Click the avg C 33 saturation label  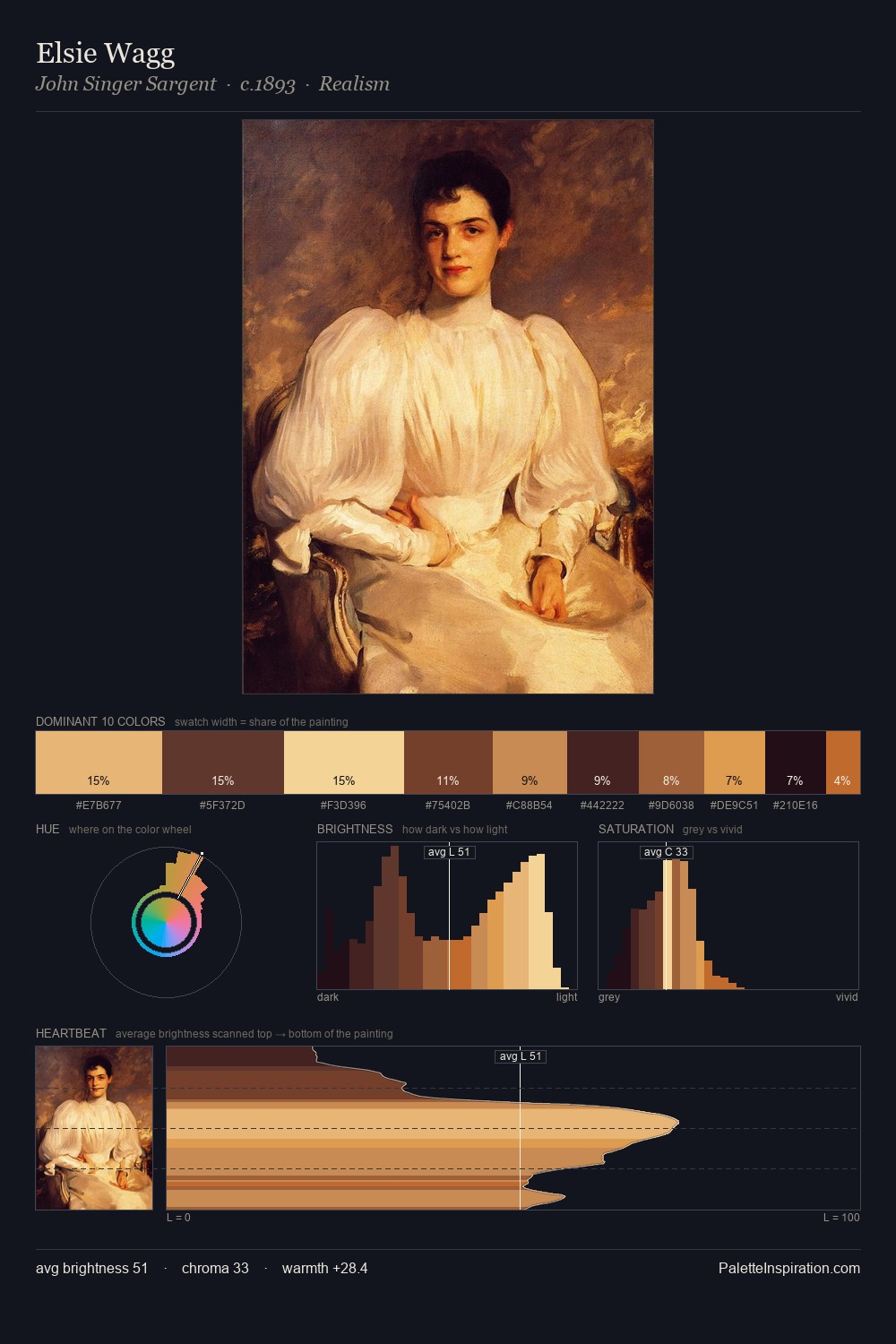pos(666,852)
